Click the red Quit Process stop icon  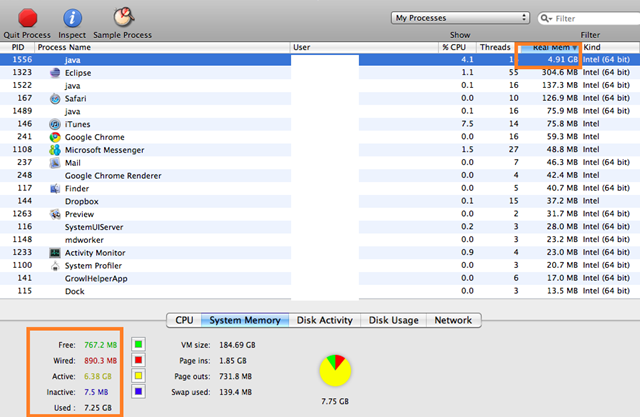(27, 18)
